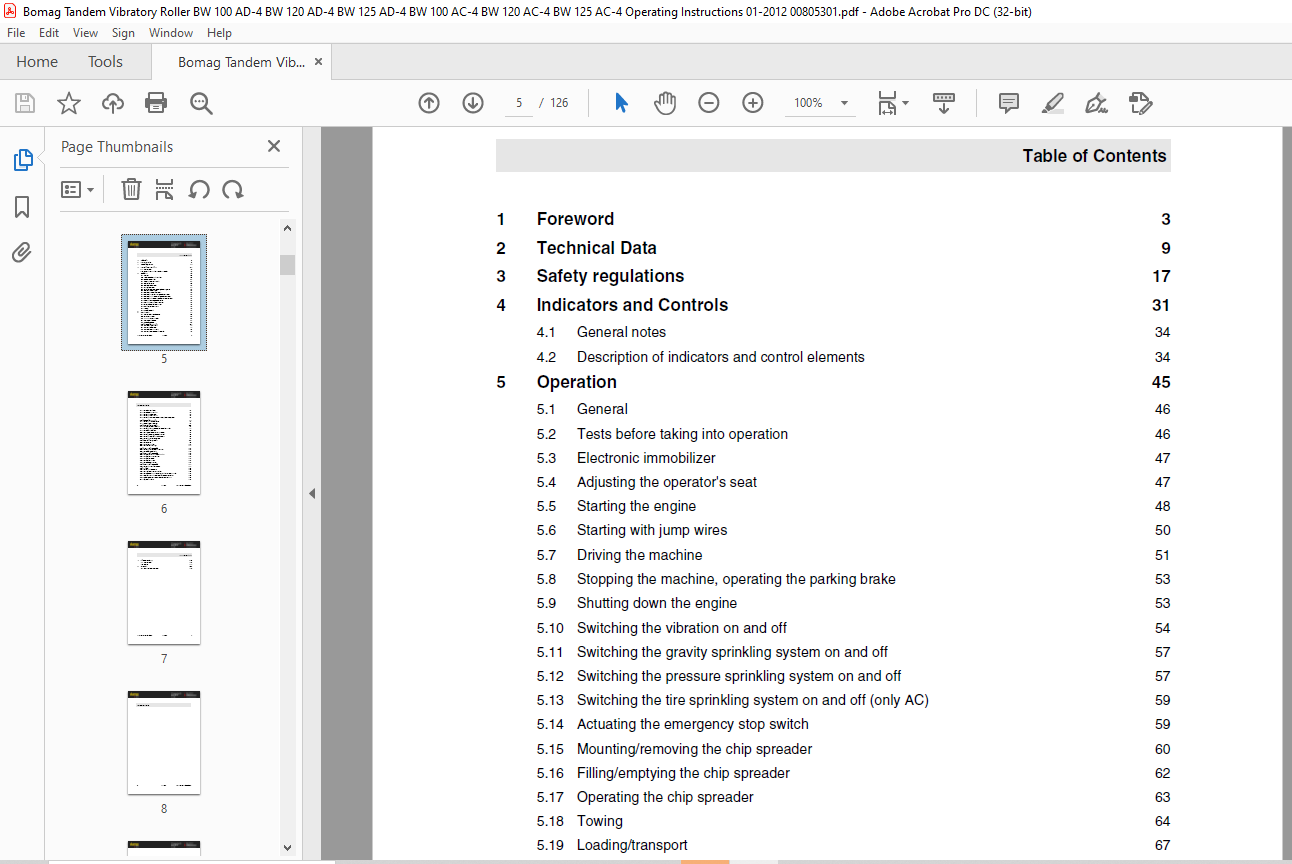Rotate page clockwise
Image resolution: width=1292 pixels, height=864 pixels.
click(x=233, y=189)
